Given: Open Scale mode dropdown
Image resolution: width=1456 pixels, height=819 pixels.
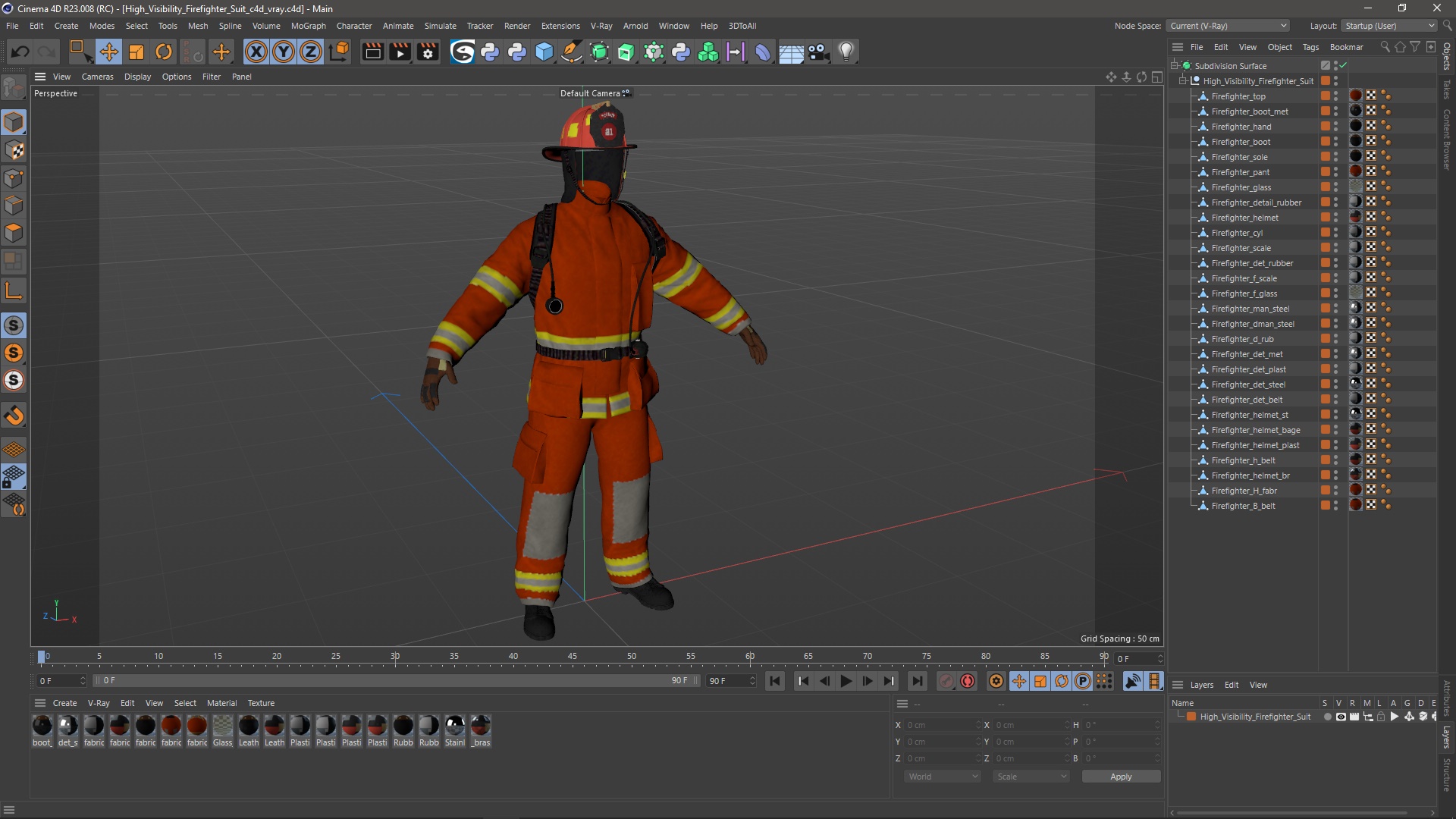Looking at the screenshot, I should click(x=1031, y=777).
